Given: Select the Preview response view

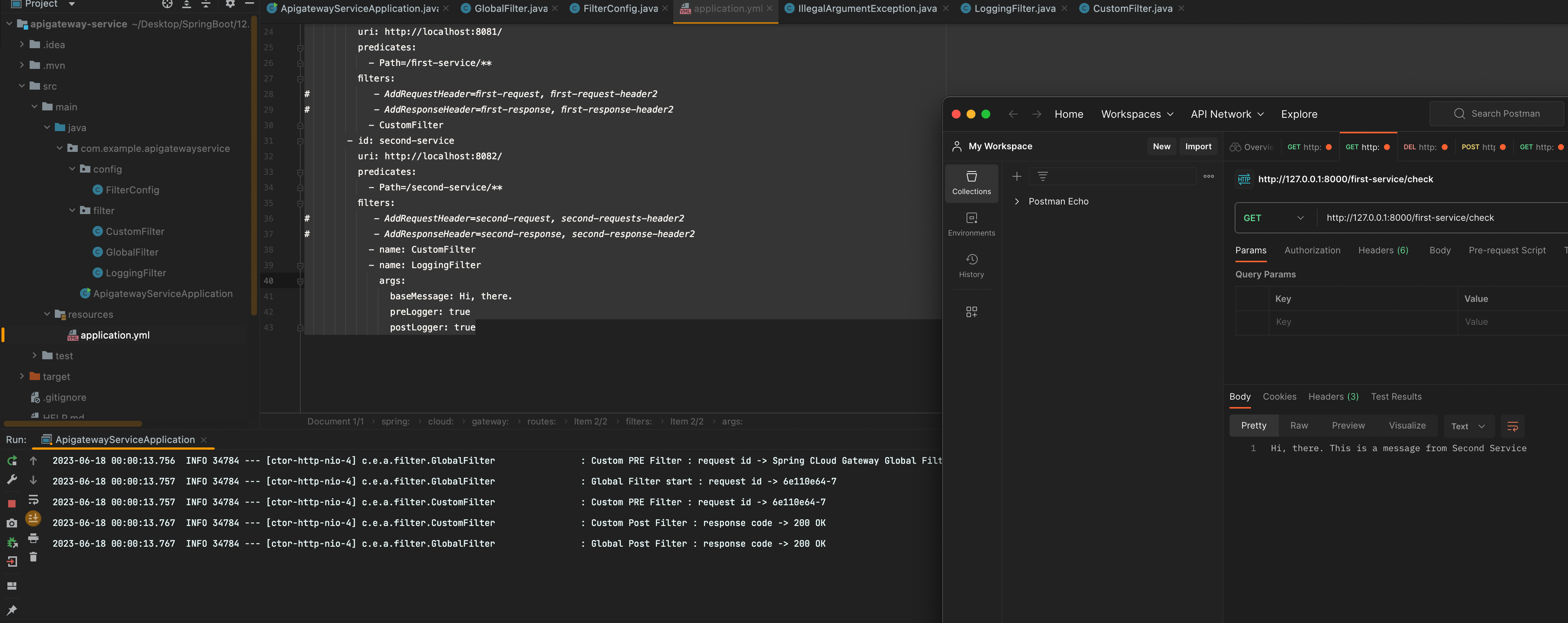Looking at the screenshot, I should click(x=1348, y=426).
